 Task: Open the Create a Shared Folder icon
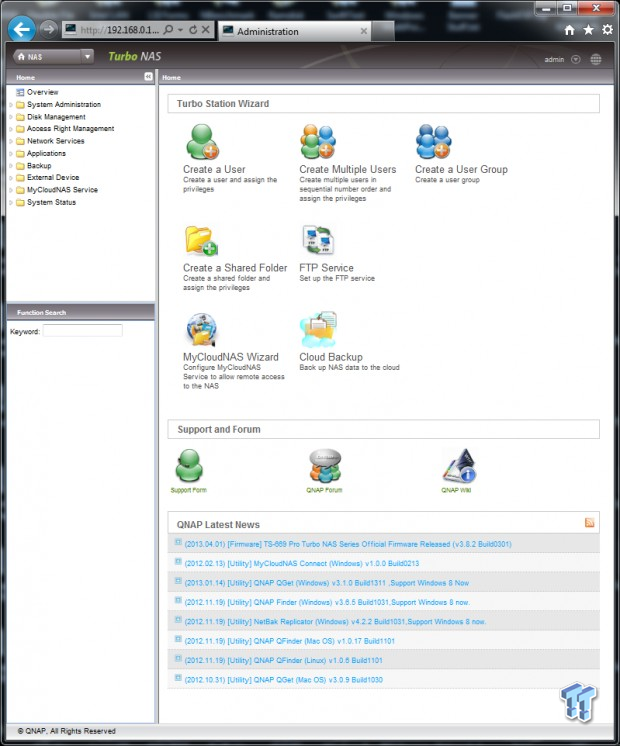pos(202,241)
